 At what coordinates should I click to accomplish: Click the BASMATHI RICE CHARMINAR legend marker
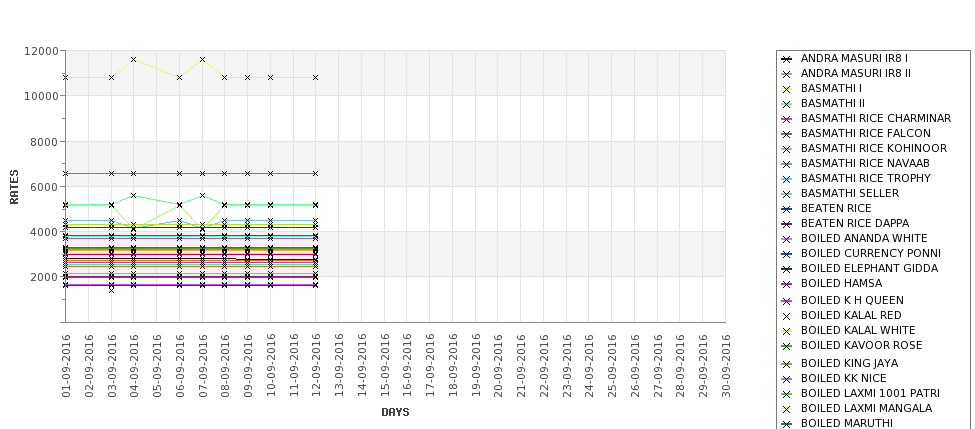tap(787, 119)
